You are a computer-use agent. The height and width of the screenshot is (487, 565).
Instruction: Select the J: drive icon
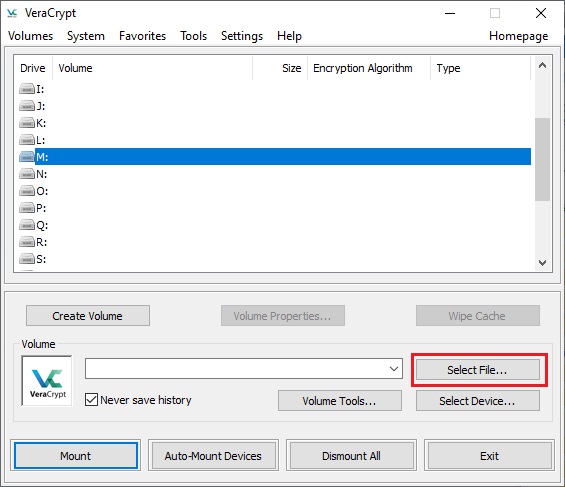27,106
